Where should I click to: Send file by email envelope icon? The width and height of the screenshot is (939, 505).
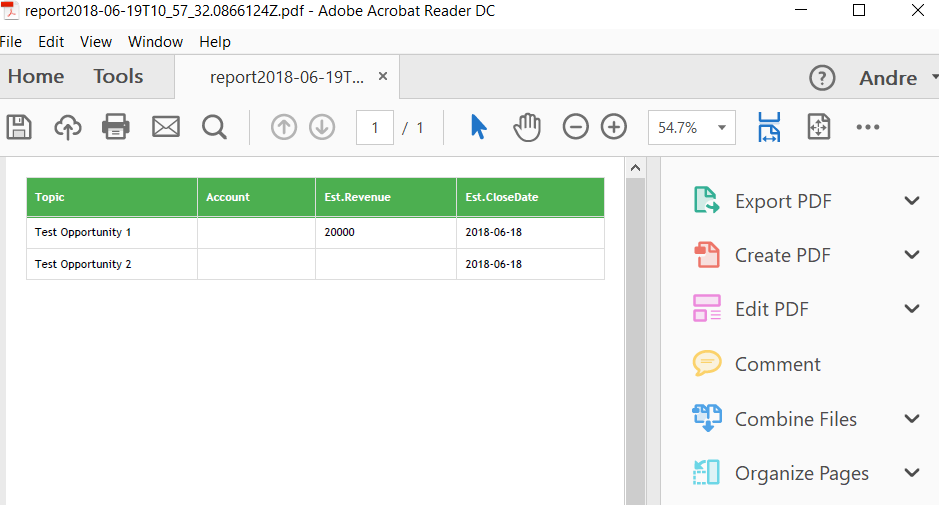(165, 127)
